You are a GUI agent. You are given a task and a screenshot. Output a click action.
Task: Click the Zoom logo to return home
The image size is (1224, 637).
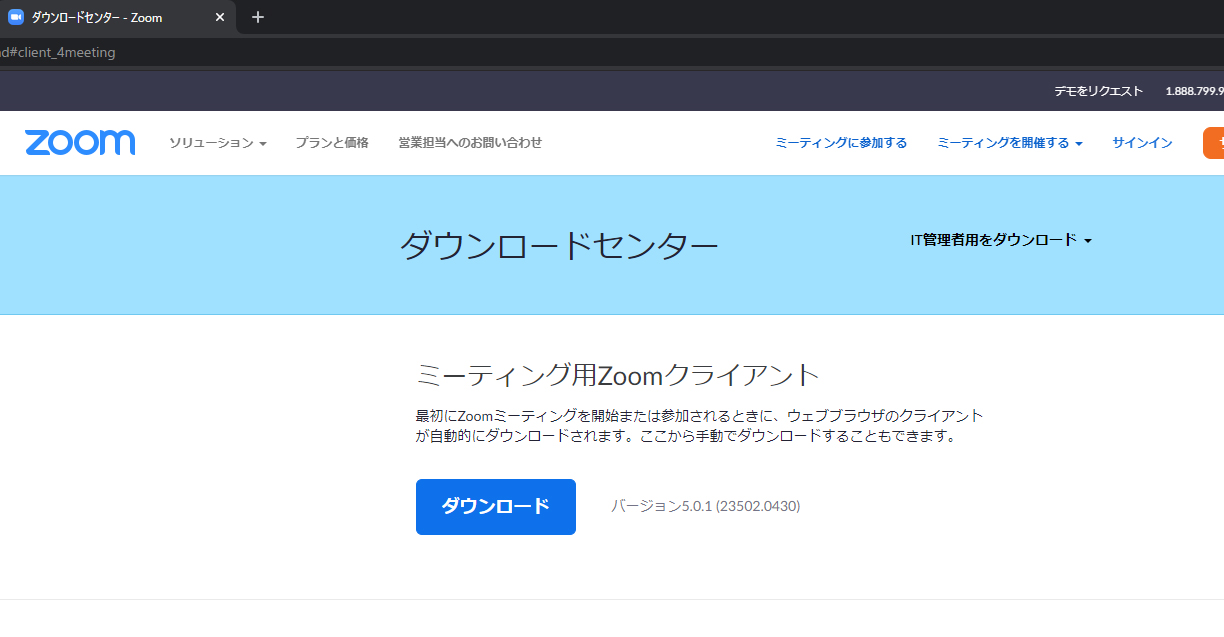tap(80, 142)
